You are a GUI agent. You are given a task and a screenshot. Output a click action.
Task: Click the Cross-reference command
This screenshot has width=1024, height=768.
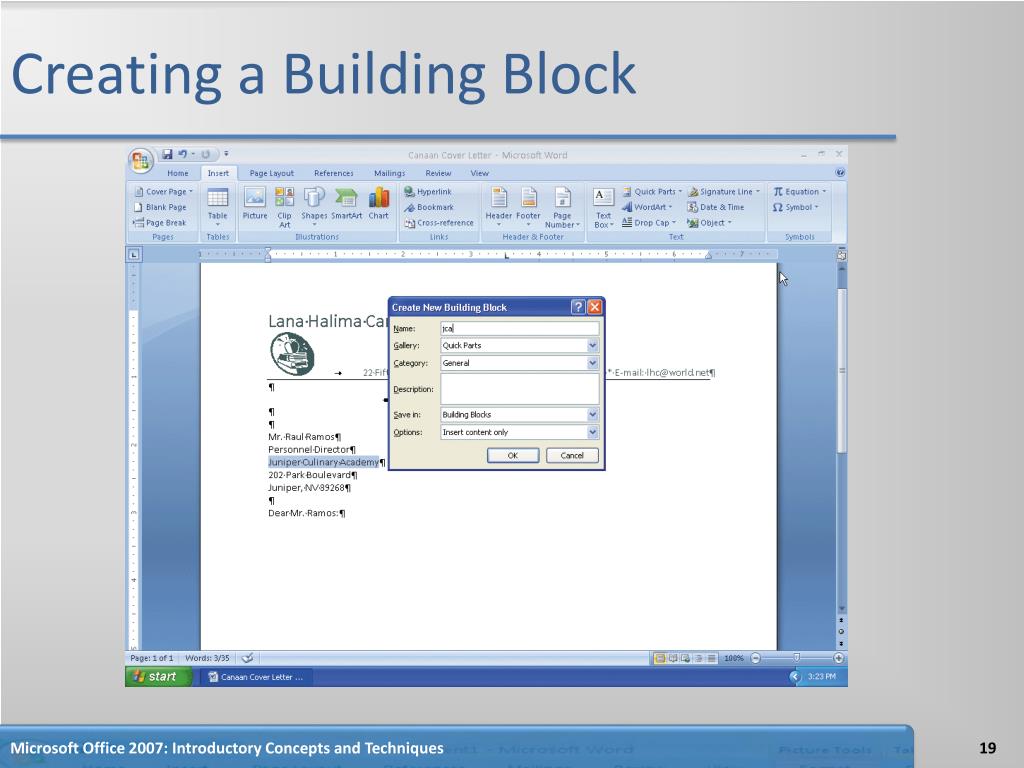click(x=439, y=223)
